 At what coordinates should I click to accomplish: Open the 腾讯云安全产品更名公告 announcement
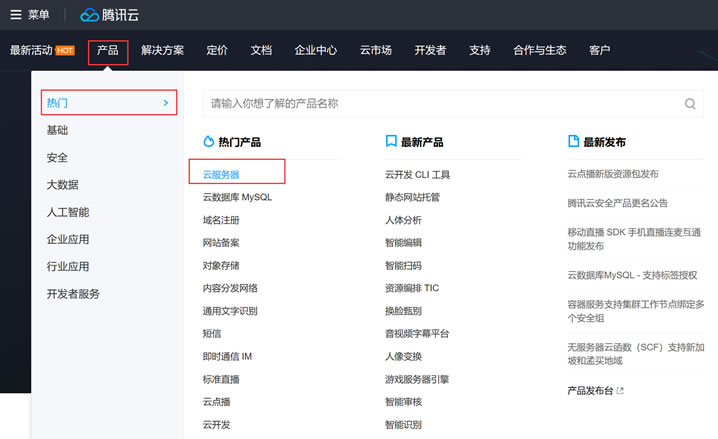point(618,203)
